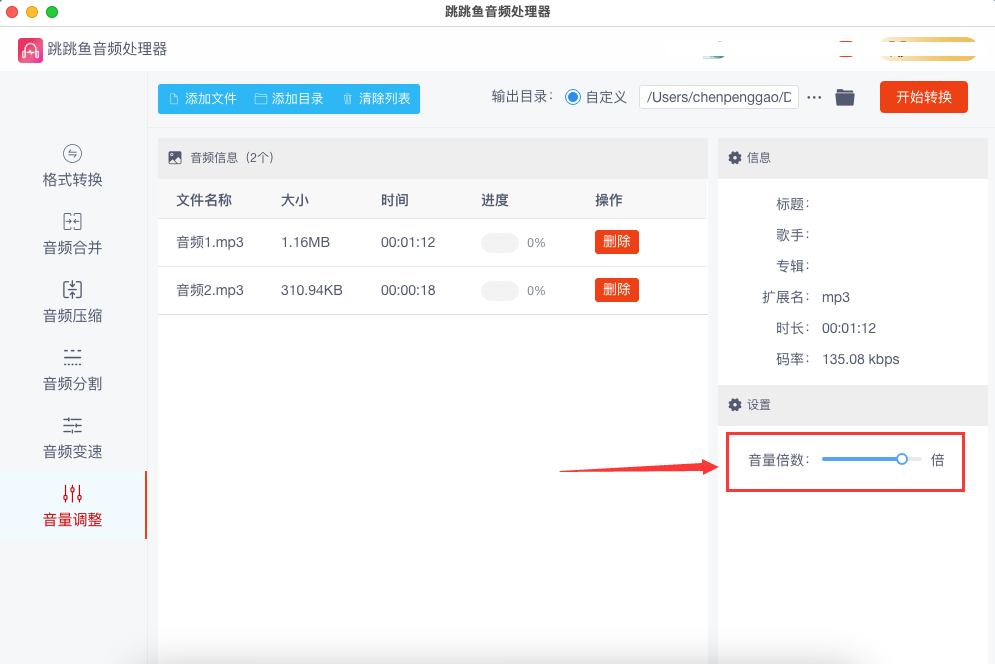
Task: Click the 大小 column header
Action: coord(294,200)
